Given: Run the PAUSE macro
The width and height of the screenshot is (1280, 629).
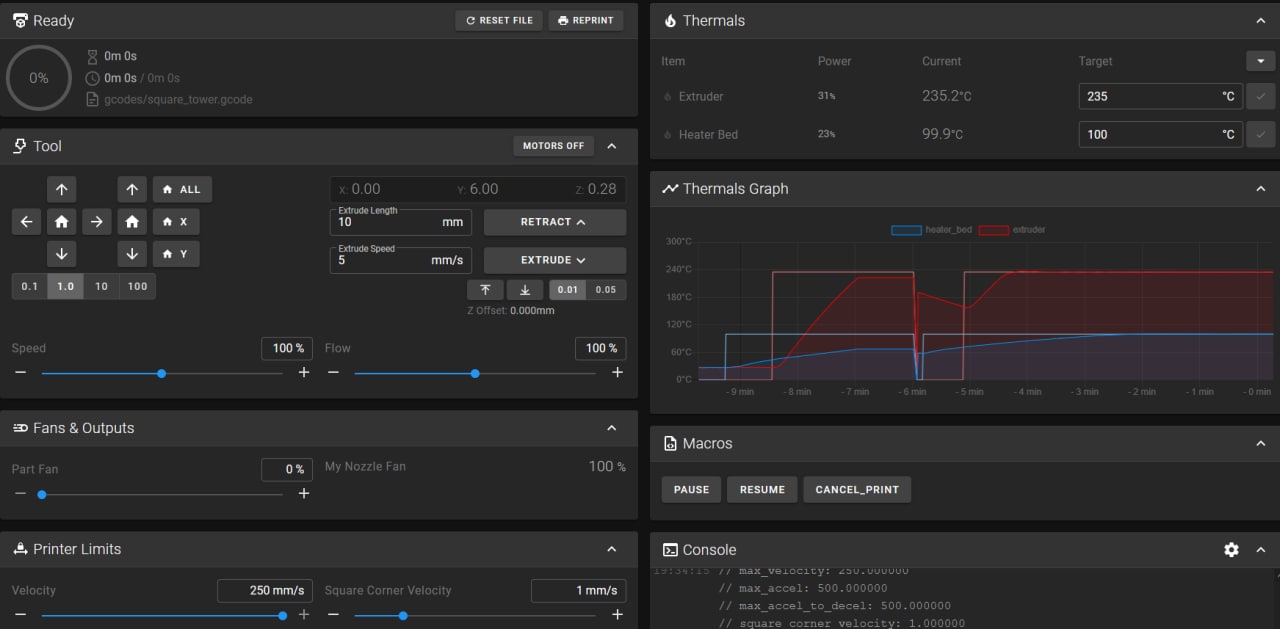Looking at the screenshot, I should (691, 490).
